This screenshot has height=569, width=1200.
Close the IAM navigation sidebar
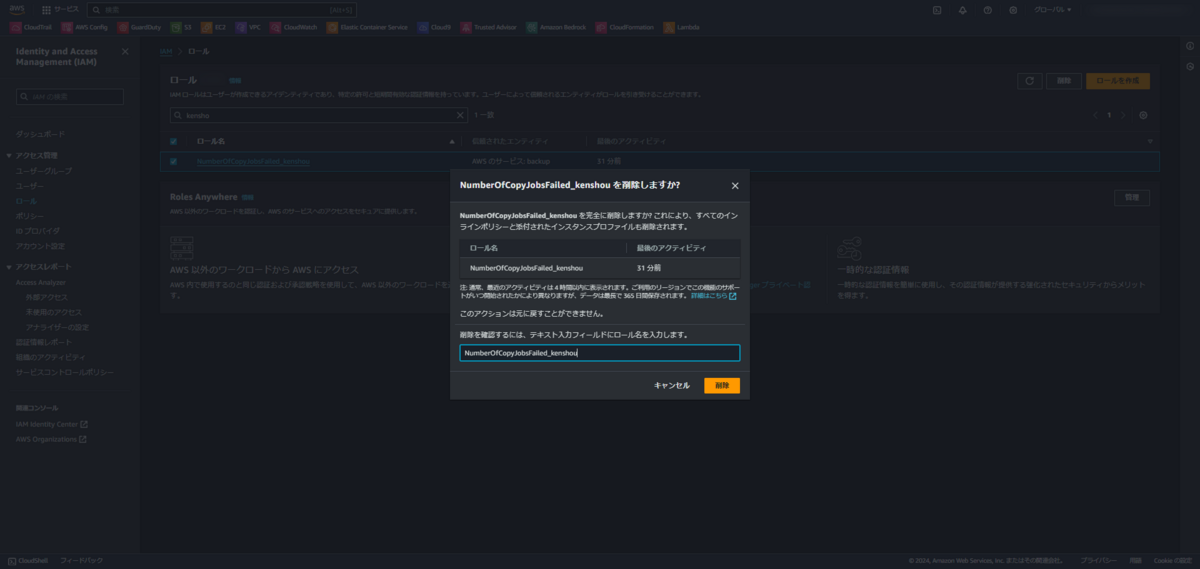tap(125, 51)
